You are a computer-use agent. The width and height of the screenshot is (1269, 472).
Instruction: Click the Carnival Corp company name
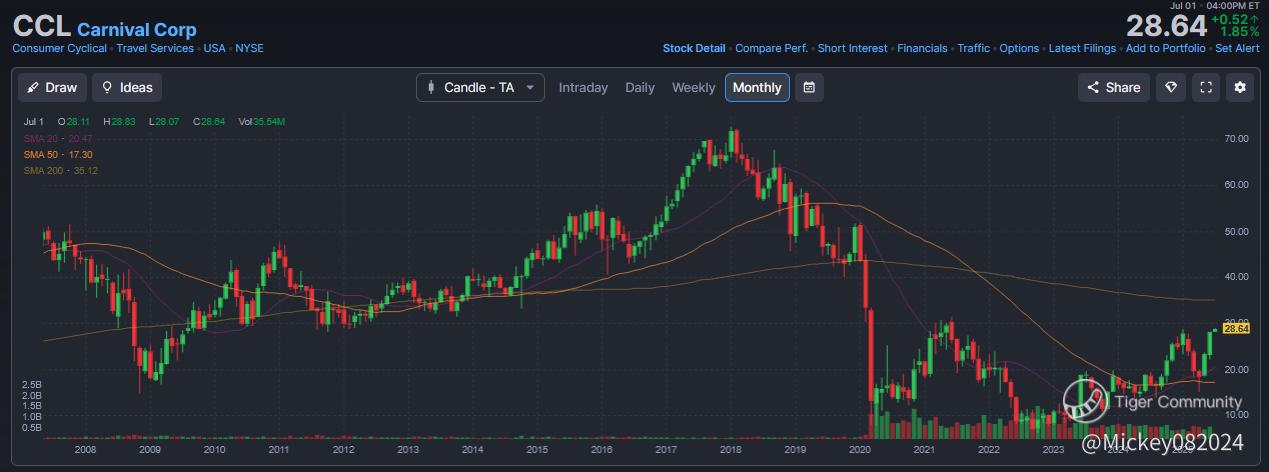point(137,30)
